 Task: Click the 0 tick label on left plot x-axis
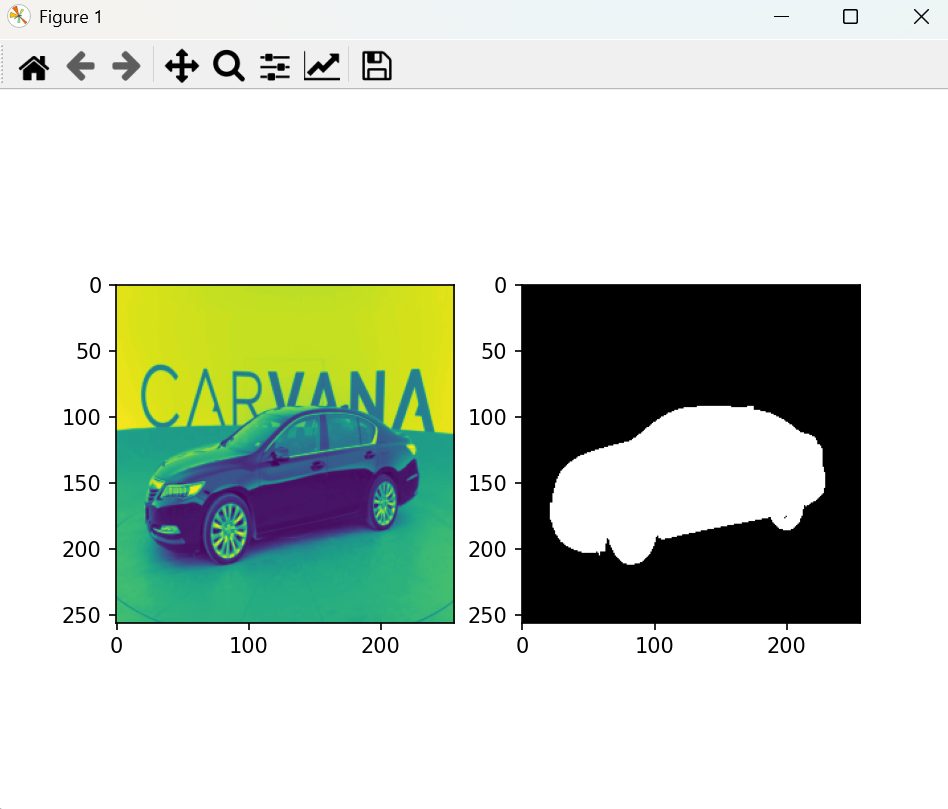(116, 645)
